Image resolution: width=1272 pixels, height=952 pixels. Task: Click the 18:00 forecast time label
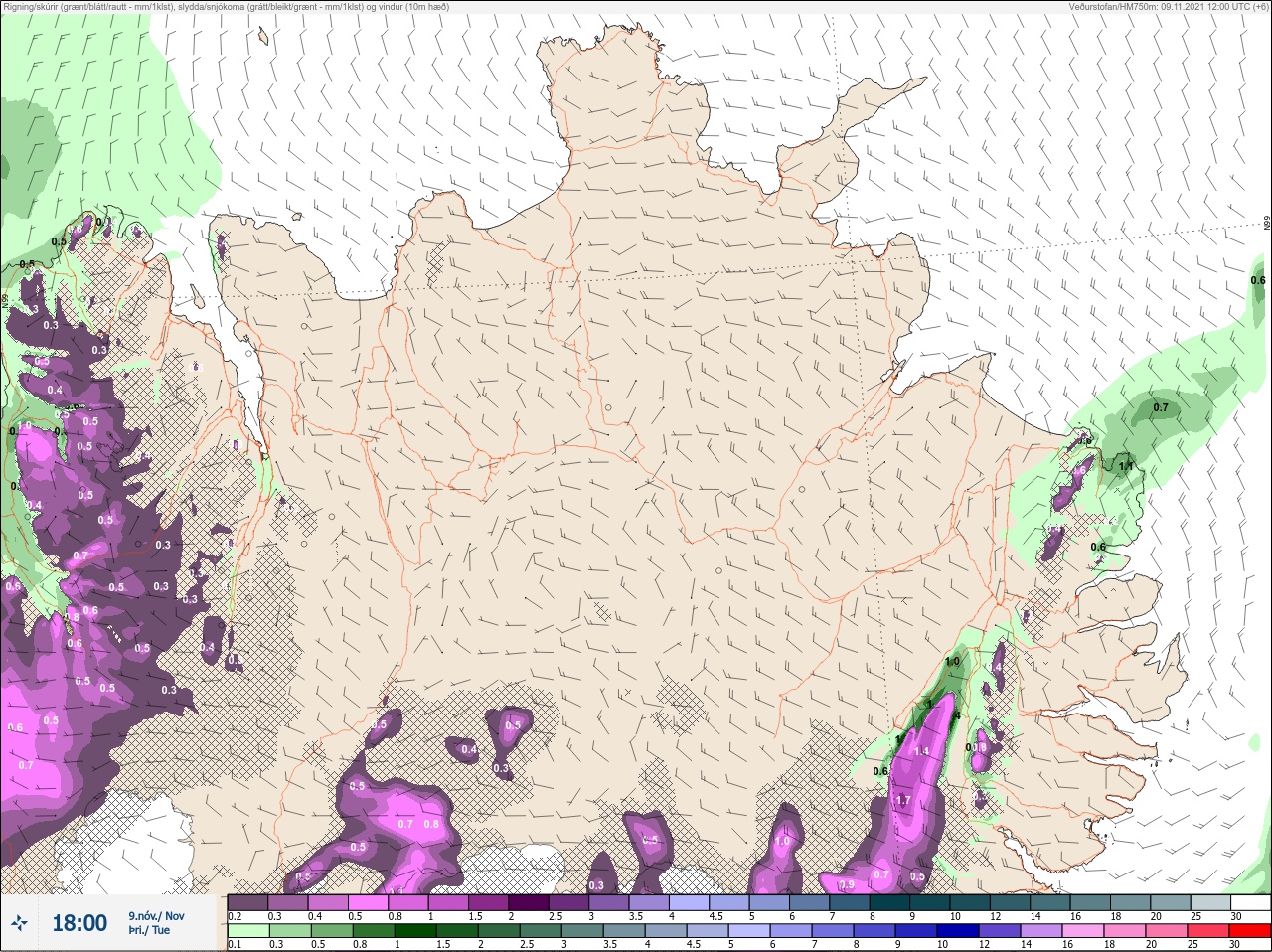point(79,923)
